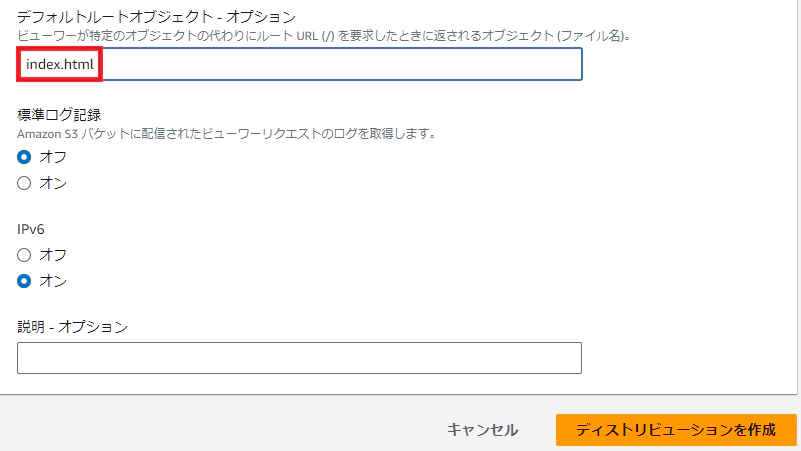This screenshot has height=451, width=801.
Task: Click the Amazon S3 バケット log help text
Action: (226, 133)
